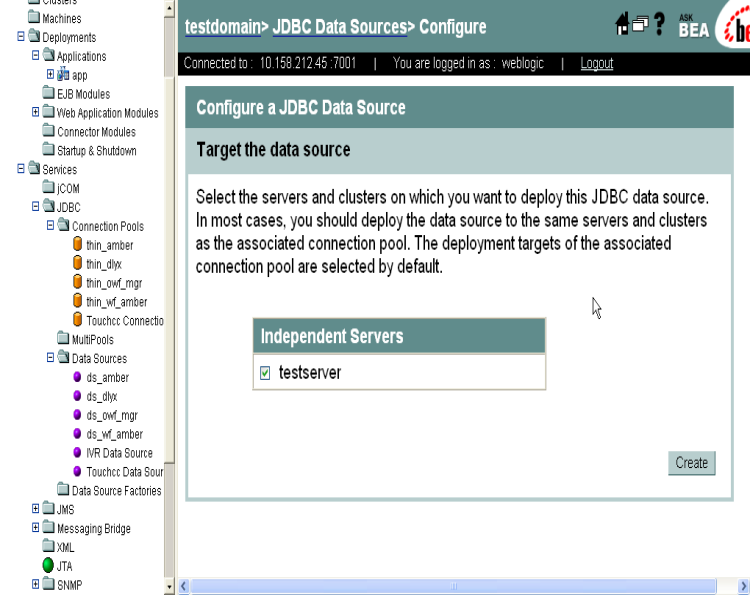Image resolution: width=750 pixels, height=595 pixels.
Task: Click the testserver label text
Action: point(309,373)
